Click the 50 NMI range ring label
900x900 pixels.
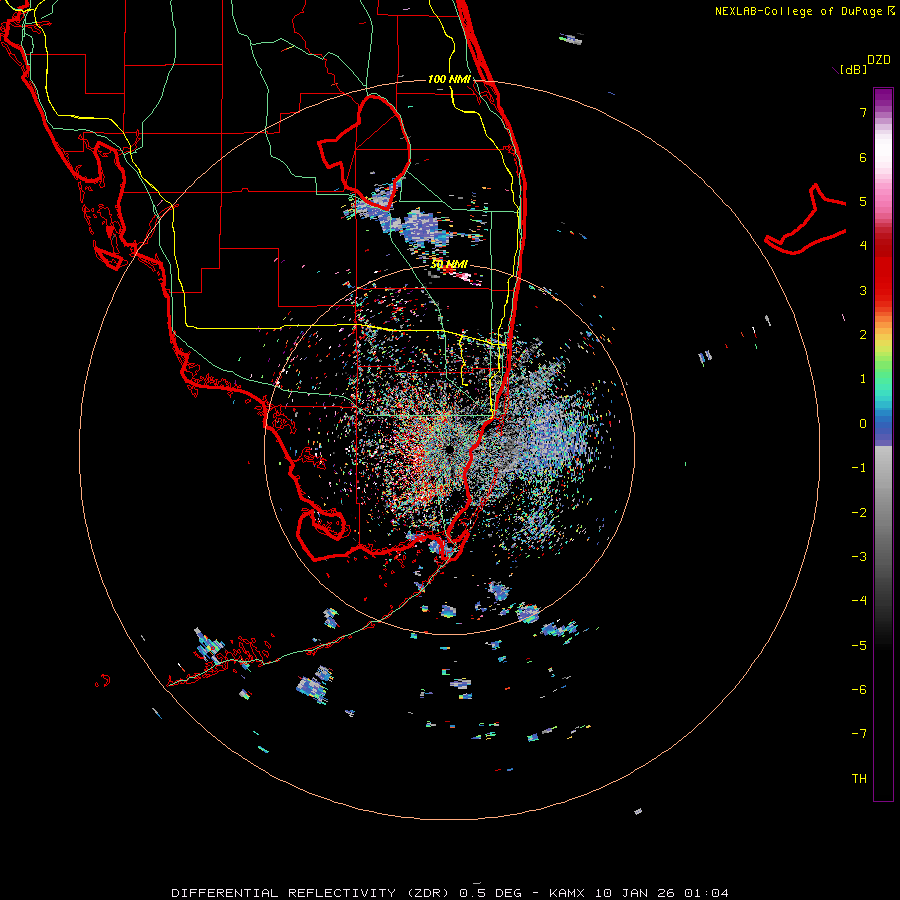pyautogui.click(x=449, y=264)
